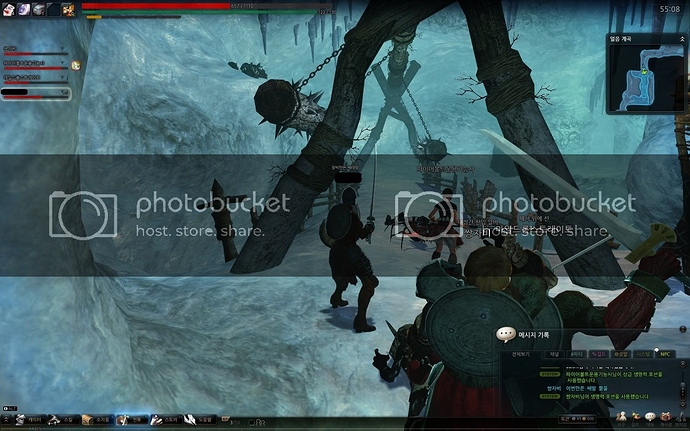Screen dimensions: 690x431
Task: Click the 55:08 mission timer
Action: [x=670, y=9]
